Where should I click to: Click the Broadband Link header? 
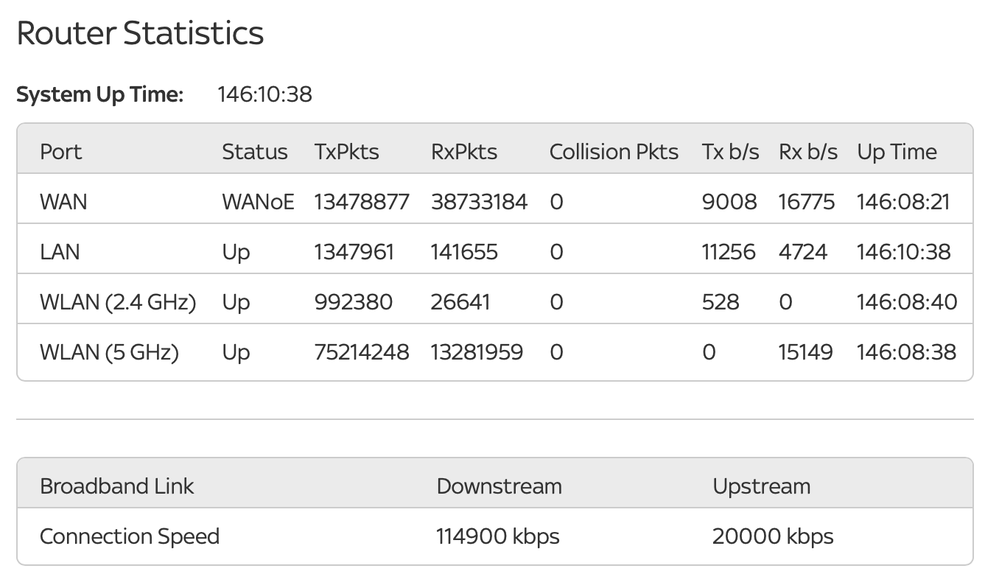pos(117,487)
